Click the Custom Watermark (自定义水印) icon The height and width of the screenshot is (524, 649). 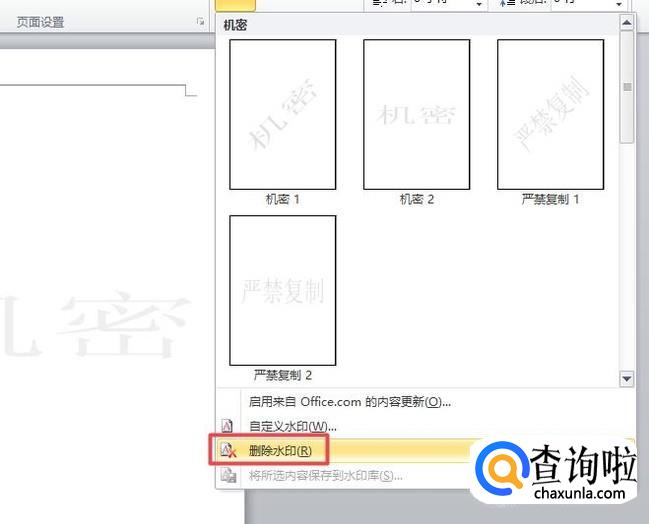click(227, 427)
